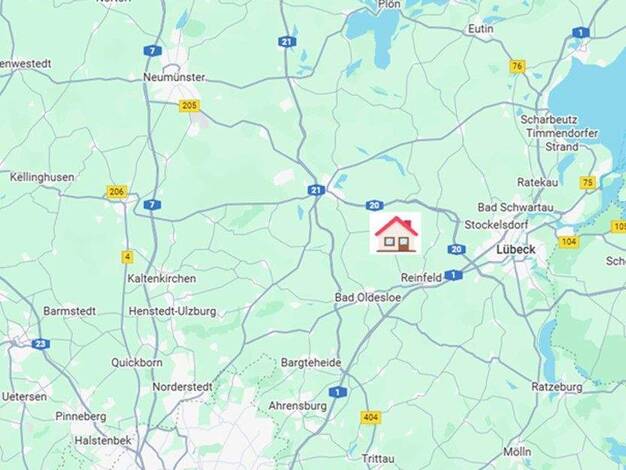Click the A20 highway shield near Reinfeld
626x470 pixels.
click(456, 250)
